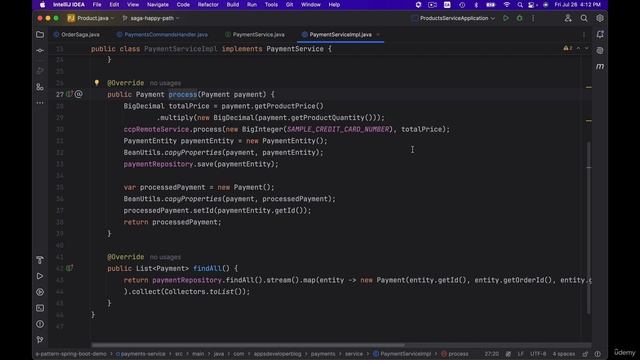Open UTF-8 encoding selector in status bar
The width and height of the screenshot is (640, 360).
click(x=538, y=354)
